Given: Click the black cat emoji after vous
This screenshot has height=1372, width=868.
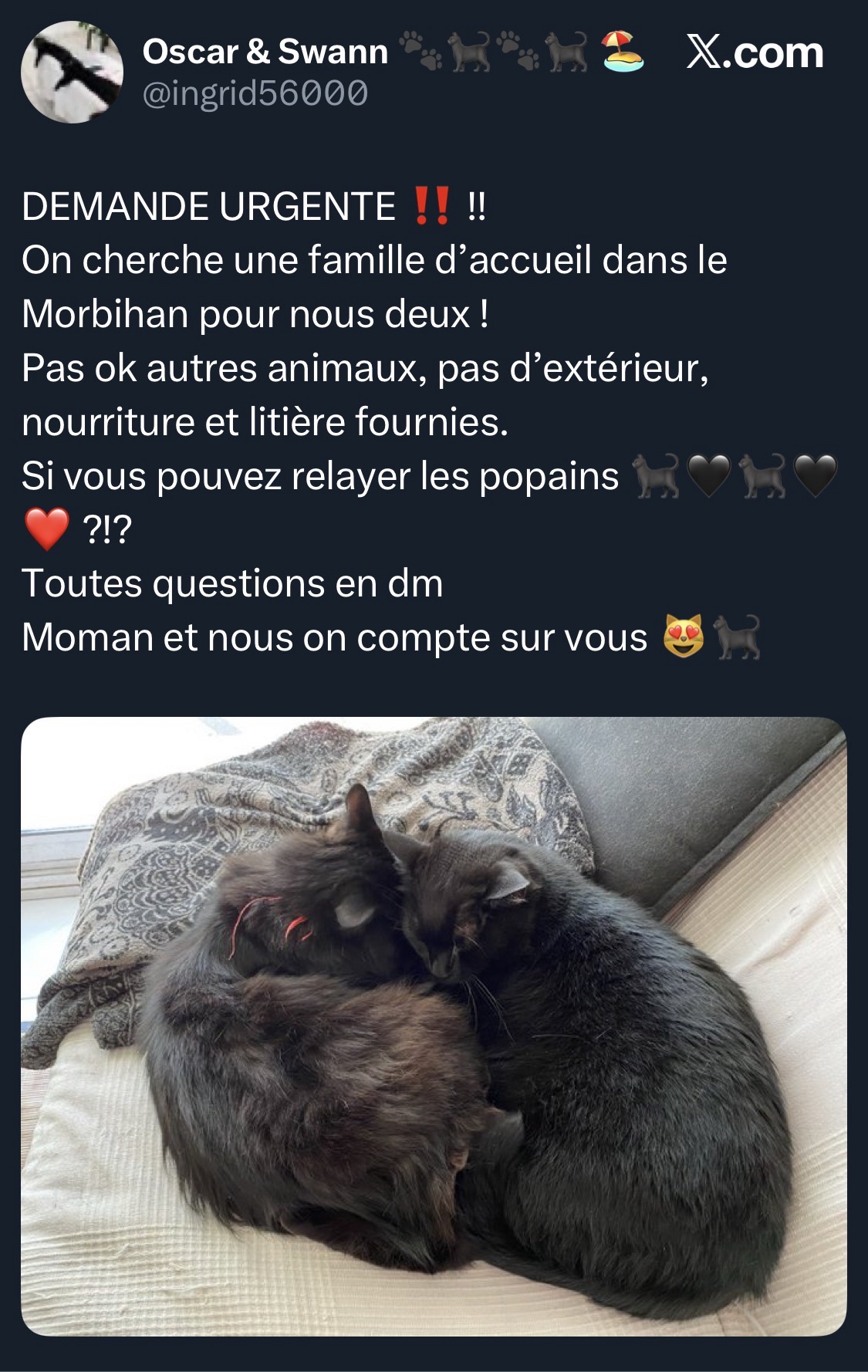Looking at the screenshot, I should [738, 637].
